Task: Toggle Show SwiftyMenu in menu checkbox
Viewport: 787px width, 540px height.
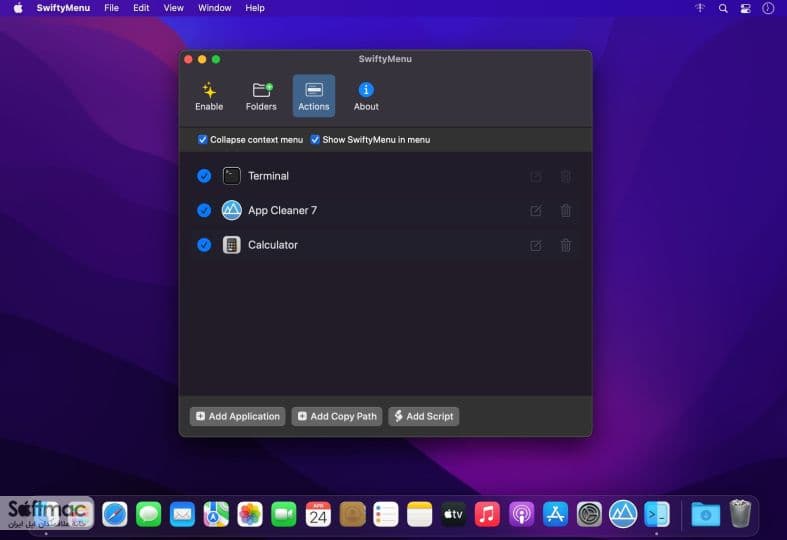Action: (x=315, y=140)
